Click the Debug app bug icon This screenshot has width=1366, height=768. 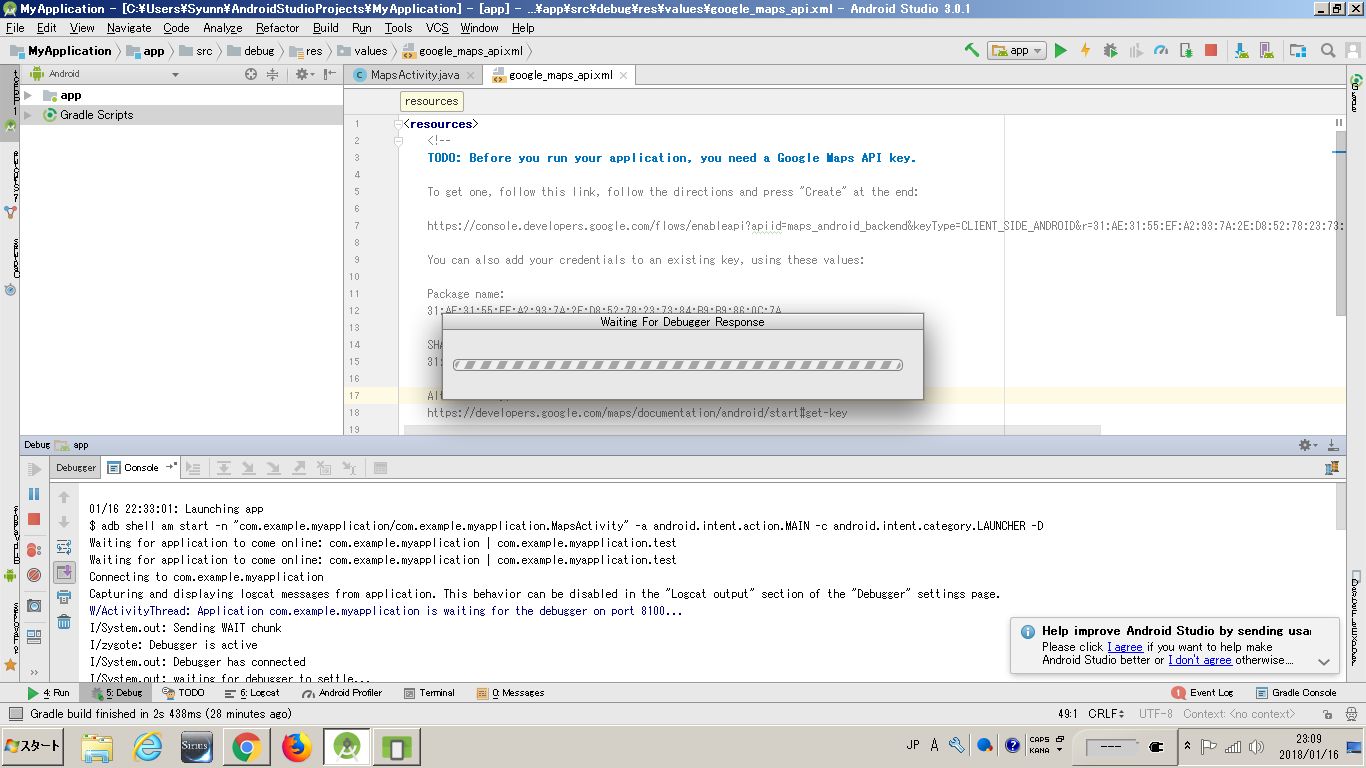[x=1110, y=50]
